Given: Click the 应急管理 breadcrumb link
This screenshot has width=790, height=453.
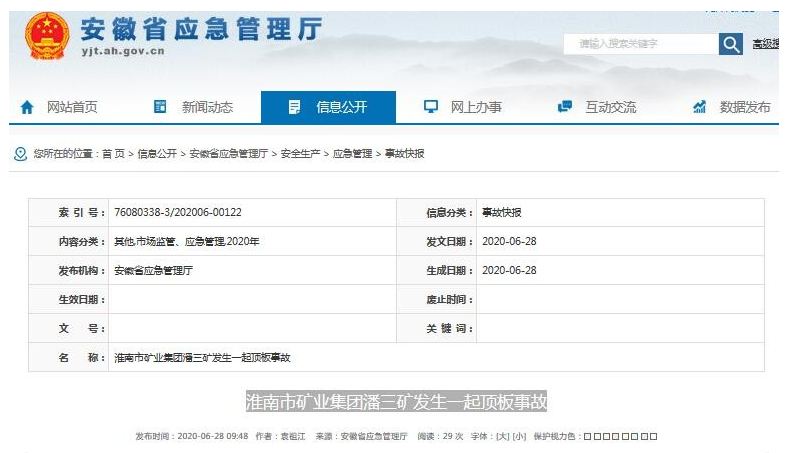Looking at the screenshot, I should pos(352,154).
